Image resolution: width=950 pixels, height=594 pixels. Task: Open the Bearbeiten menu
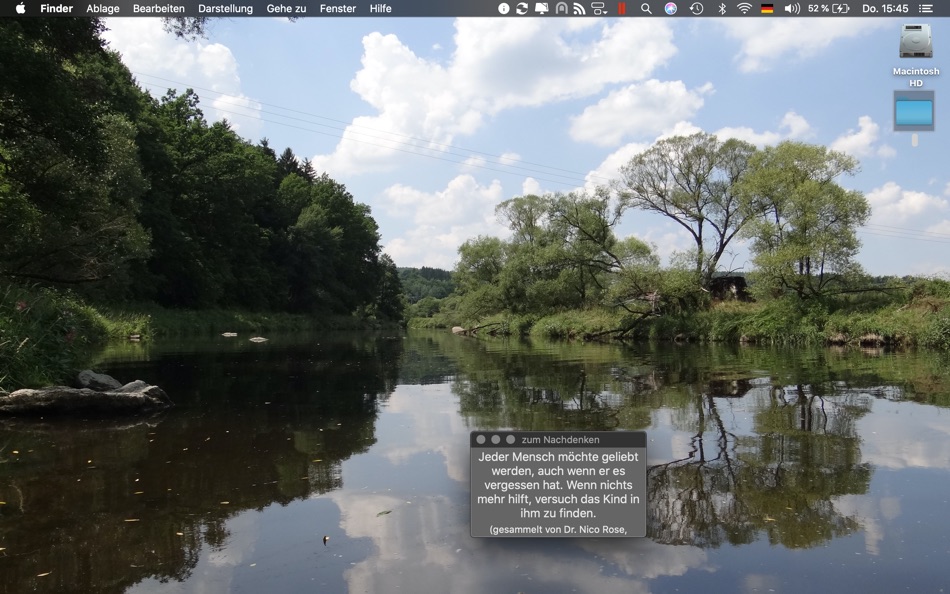[x=159, y=8]
